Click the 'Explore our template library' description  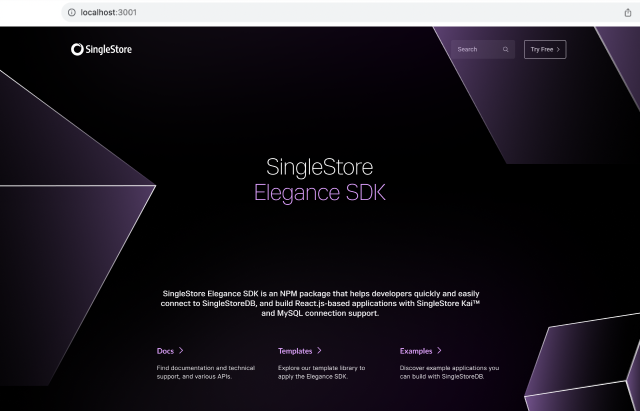[x=322, y=372]
